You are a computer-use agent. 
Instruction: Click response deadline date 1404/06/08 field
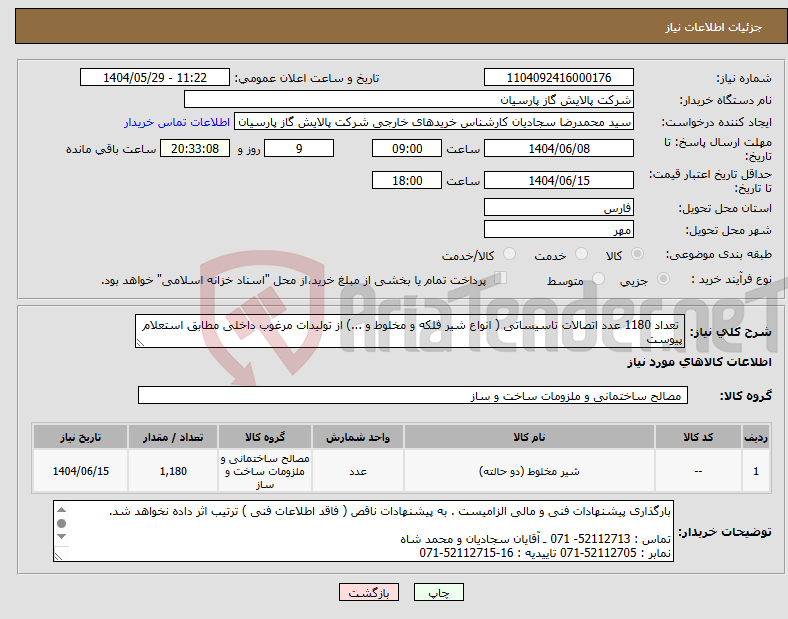(x=558, y=149)
